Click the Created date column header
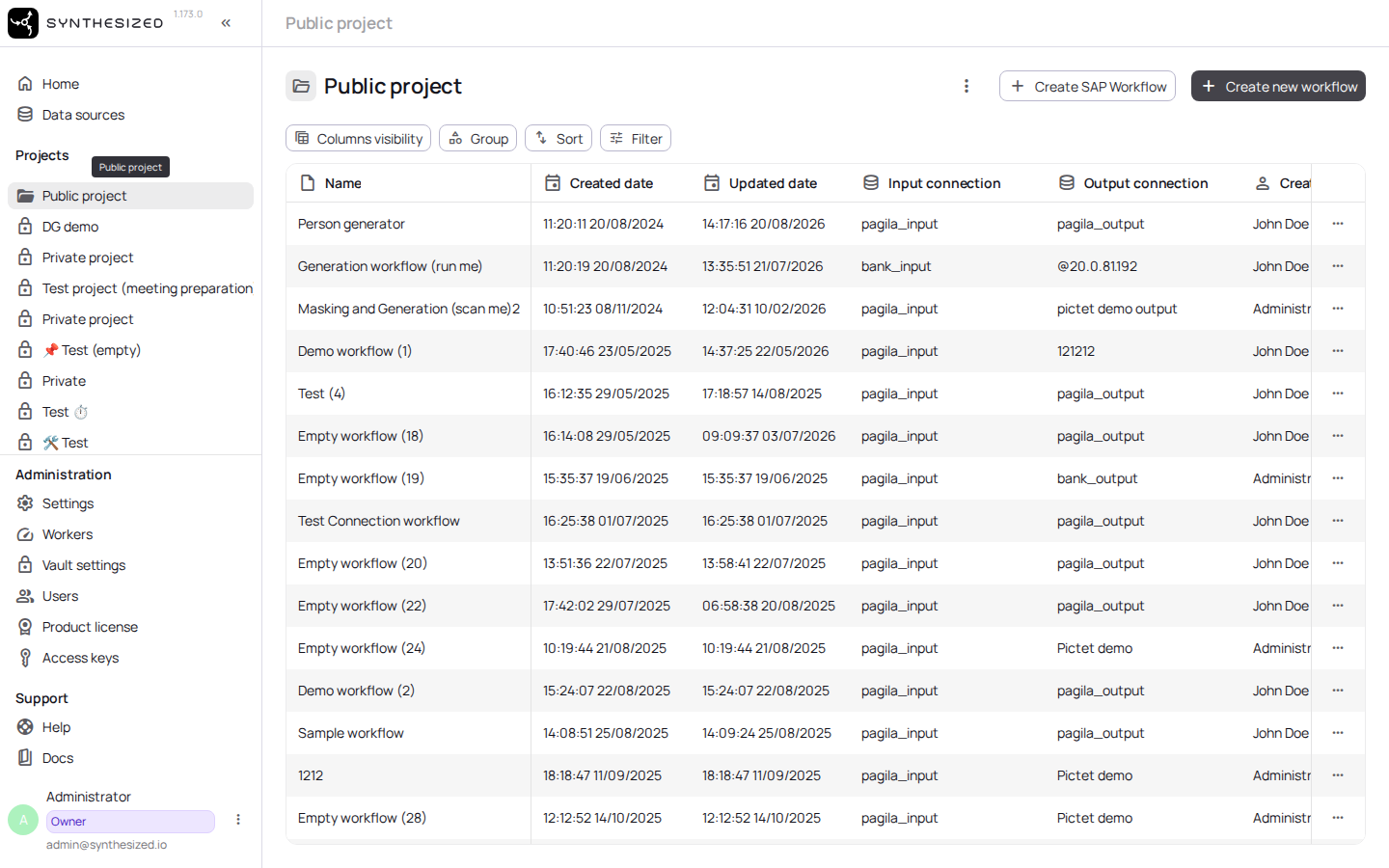The width and height of the screenshot is (1389, 868). pos(611,183)
